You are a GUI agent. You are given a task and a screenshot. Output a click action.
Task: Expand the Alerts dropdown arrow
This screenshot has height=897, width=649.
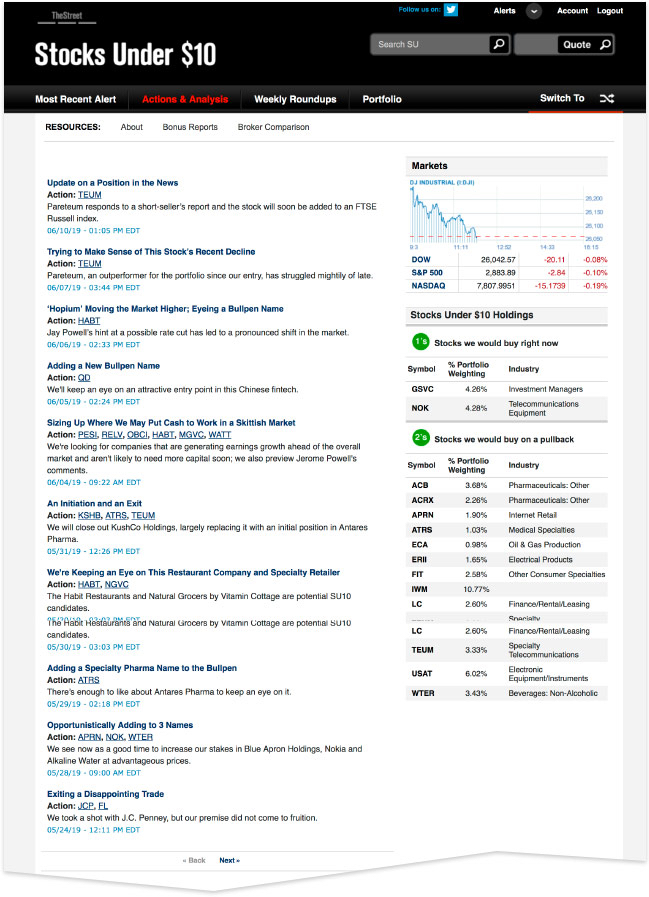pos(534,11)
